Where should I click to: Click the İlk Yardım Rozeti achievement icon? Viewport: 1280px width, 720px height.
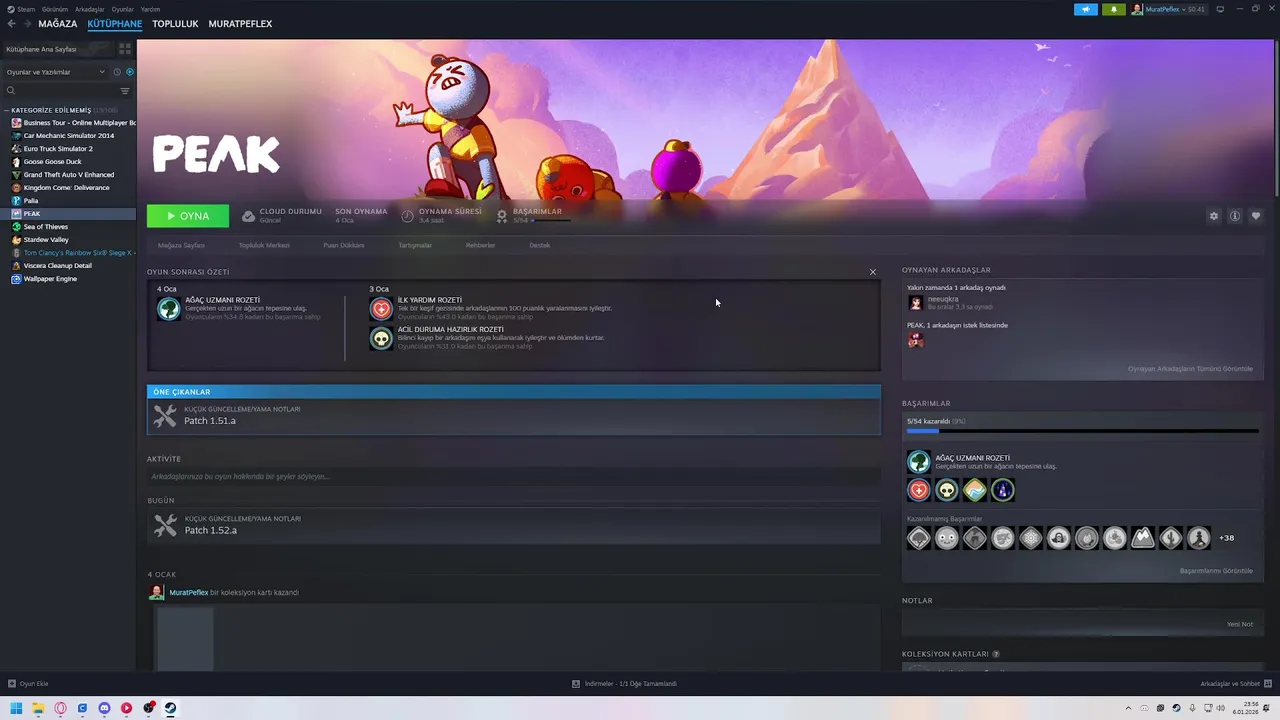point(381,309)
